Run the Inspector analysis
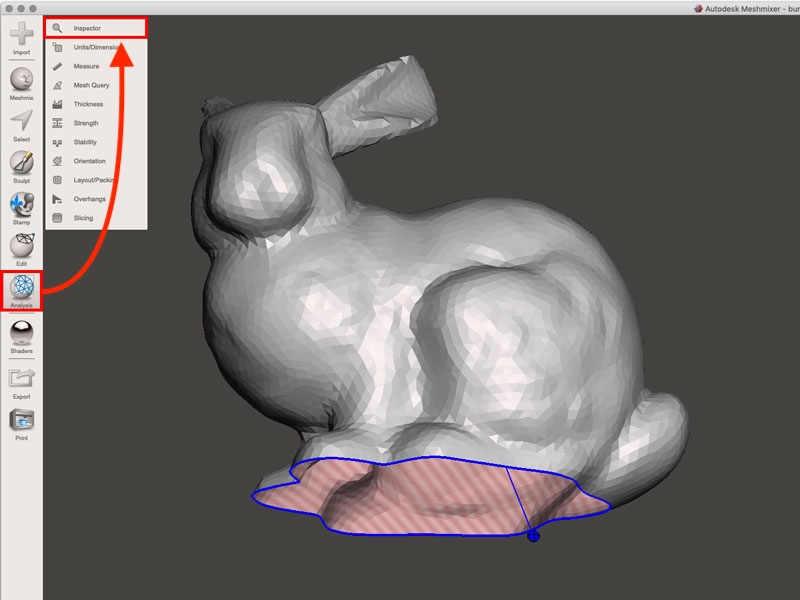This screenshot has width=800, height=600. 96,28
